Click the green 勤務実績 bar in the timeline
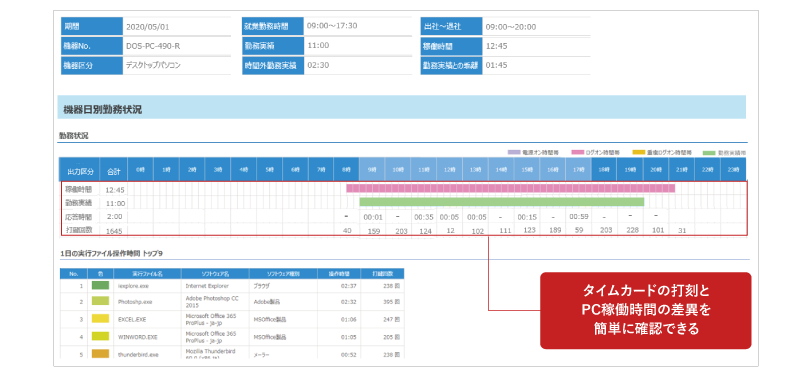Image resolution: width=810 pixels, height=376 pixels. pyautogui.click(x=502, y=201)
